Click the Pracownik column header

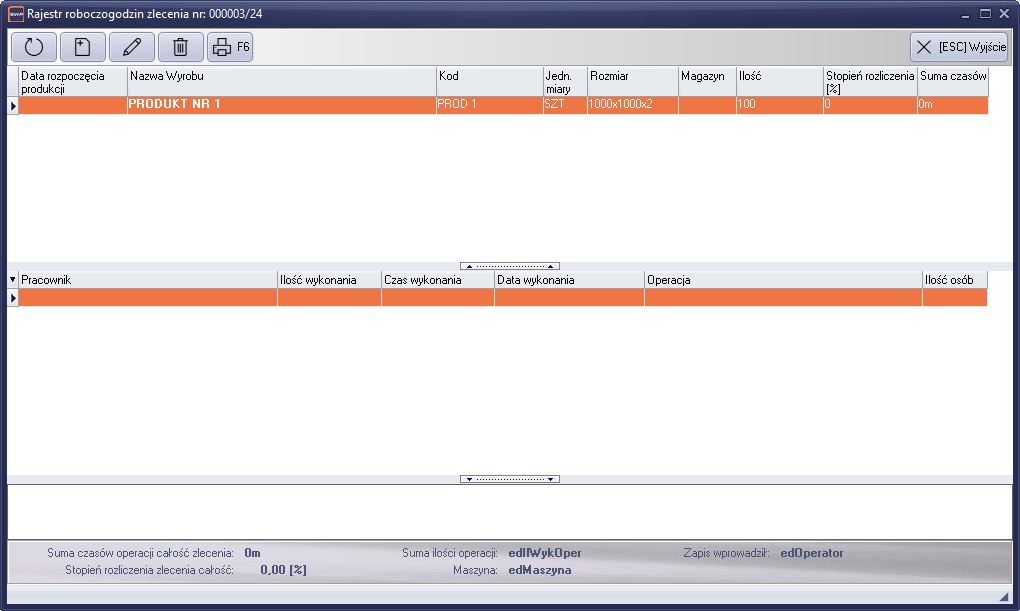148,280
